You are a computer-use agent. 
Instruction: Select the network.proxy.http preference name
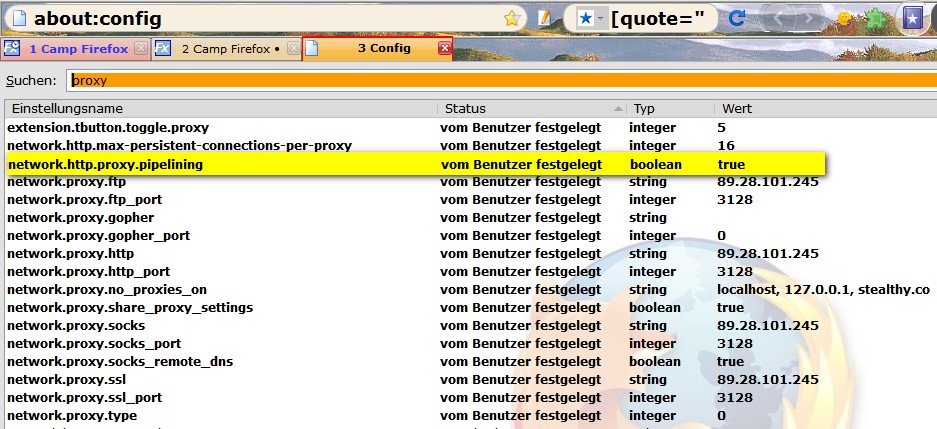[x=71, y=253]
